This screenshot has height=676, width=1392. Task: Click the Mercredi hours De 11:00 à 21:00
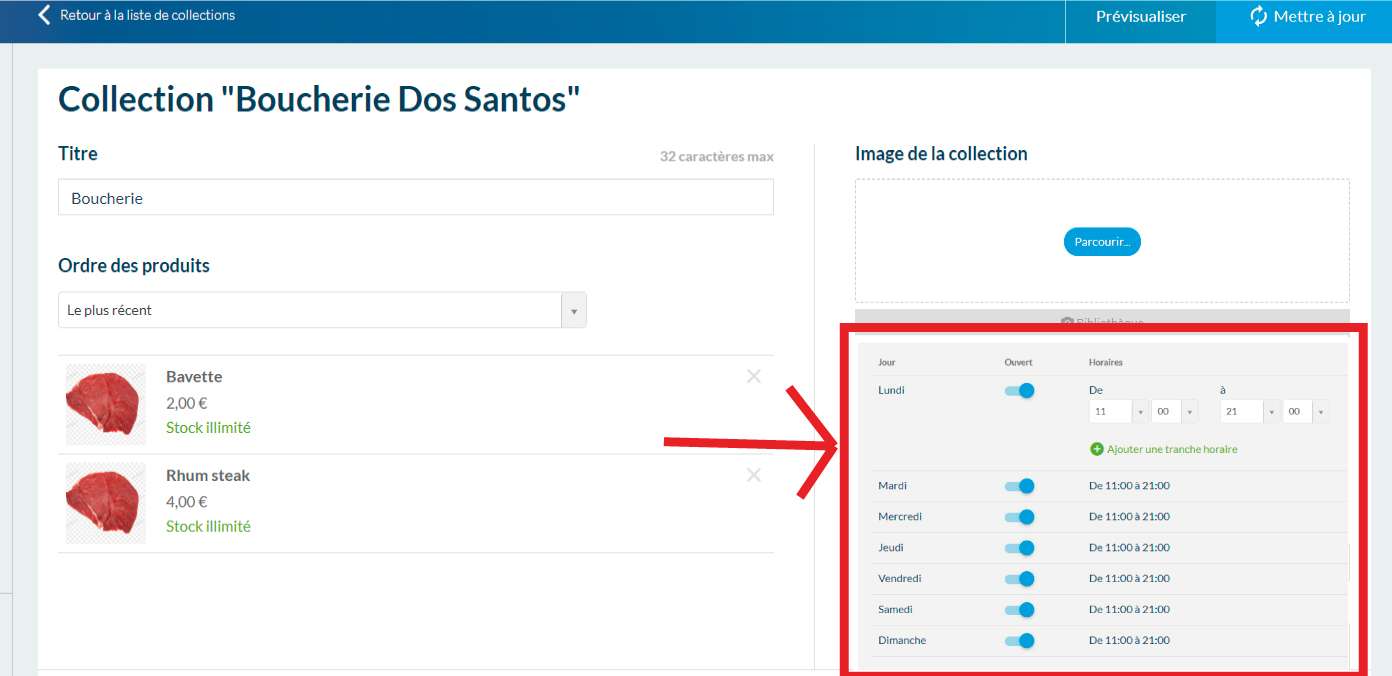click(1129, 517)
